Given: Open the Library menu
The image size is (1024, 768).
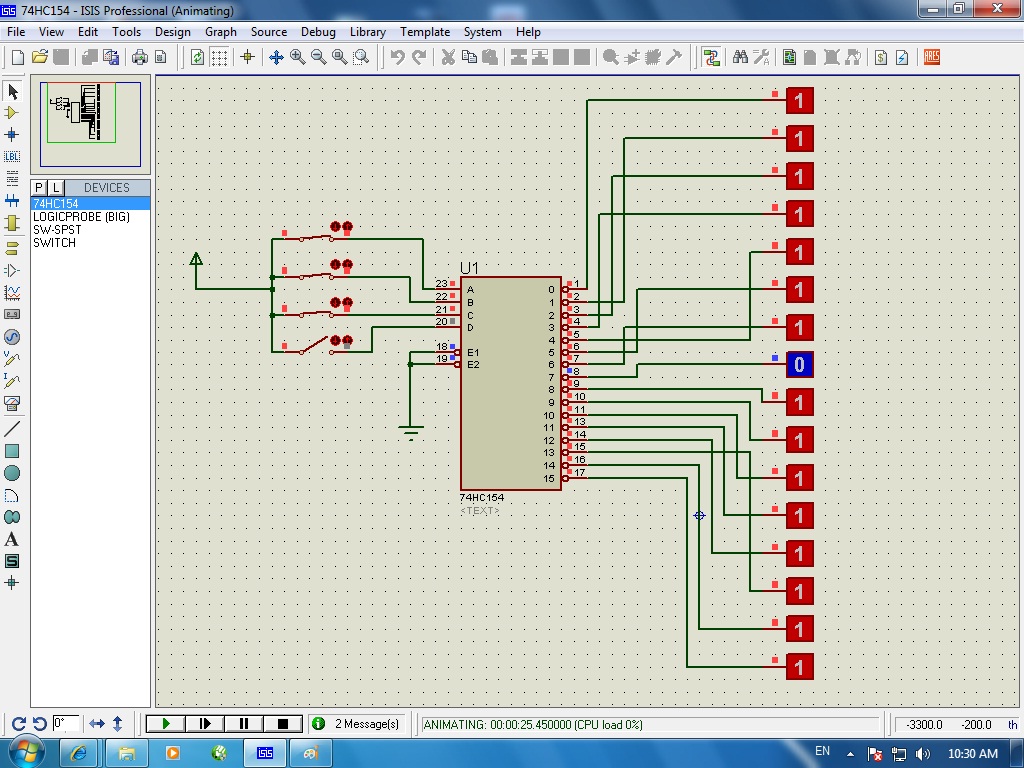Looking at the screenshot, I should click(x=367, y=32).
